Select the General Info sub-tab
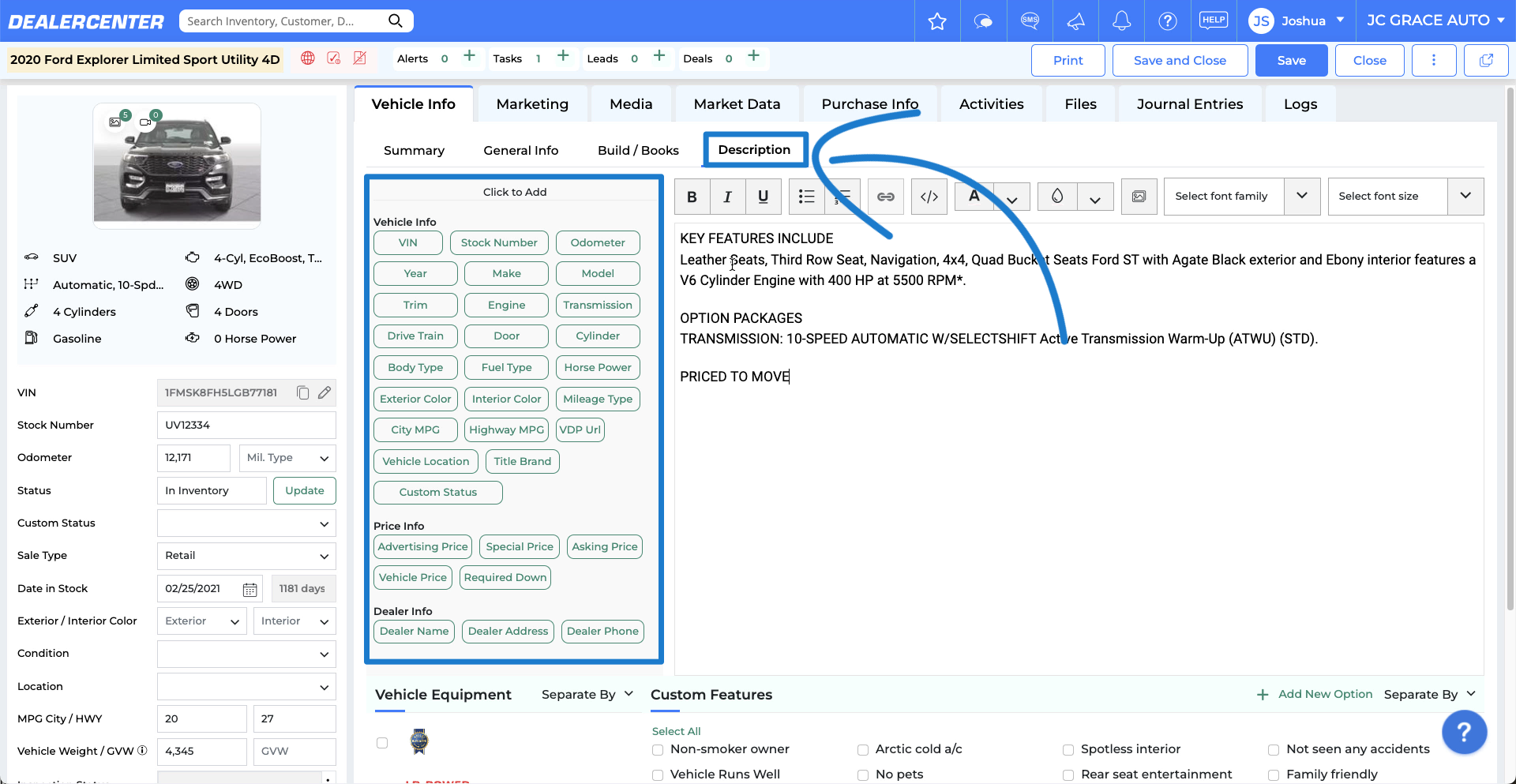 pyautogui.click(x=520, y=151)
